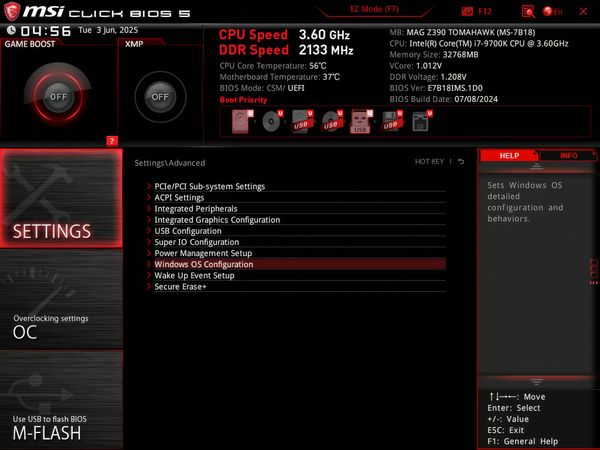
Task: Expand PCIe/PCI Sub-system Settings
Action: tap(209, 186)
